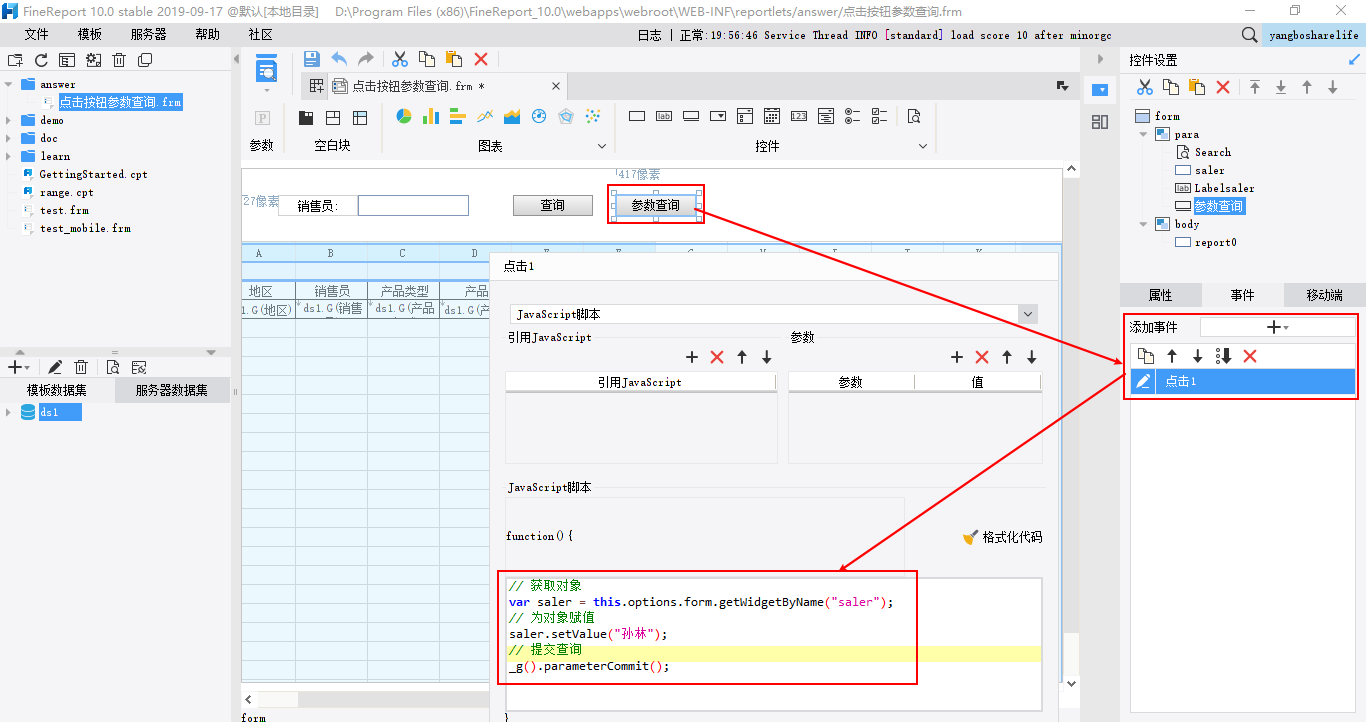
Task: Expand the demo folder in file tree
Action: [9, 120]
